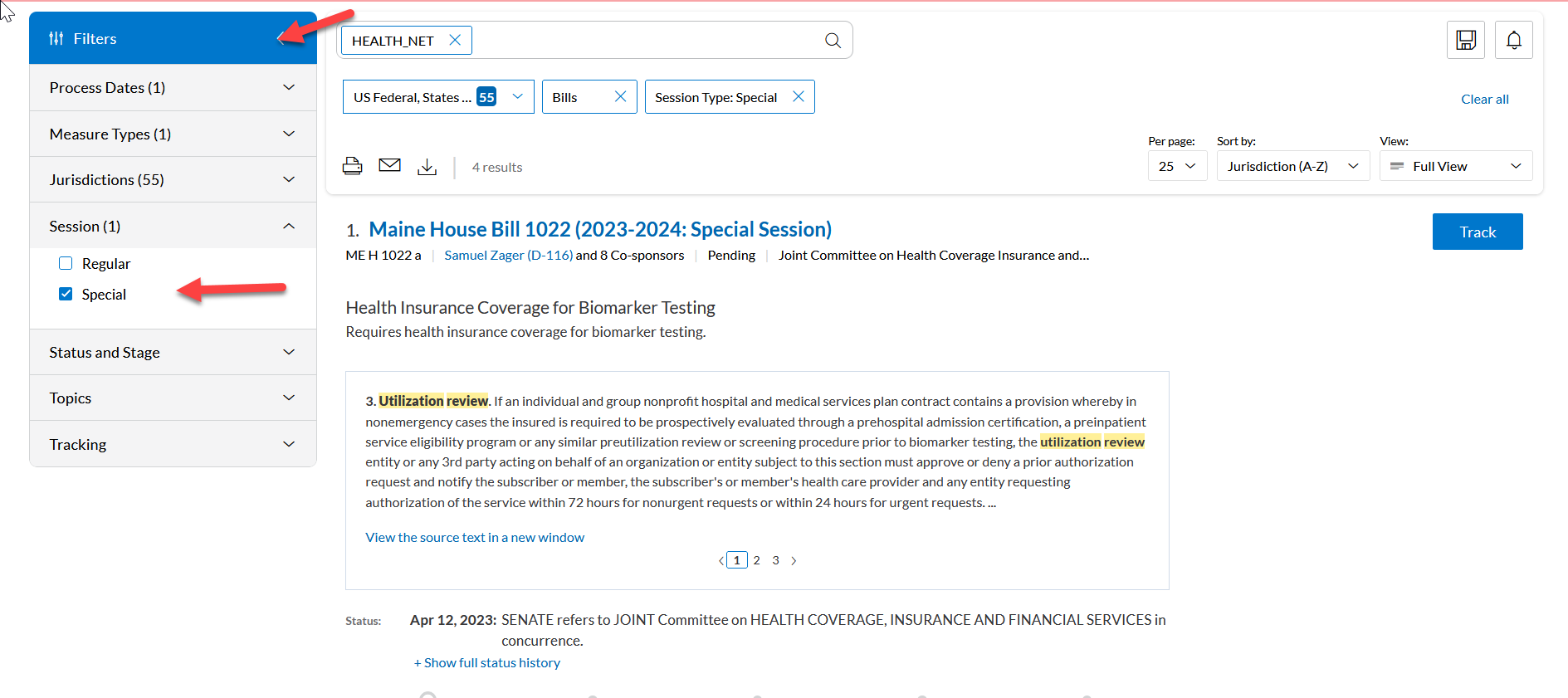The height and width of the screenshot is (698, 1568).
Task: Click the Clear all link
Action: [1484, 100]
